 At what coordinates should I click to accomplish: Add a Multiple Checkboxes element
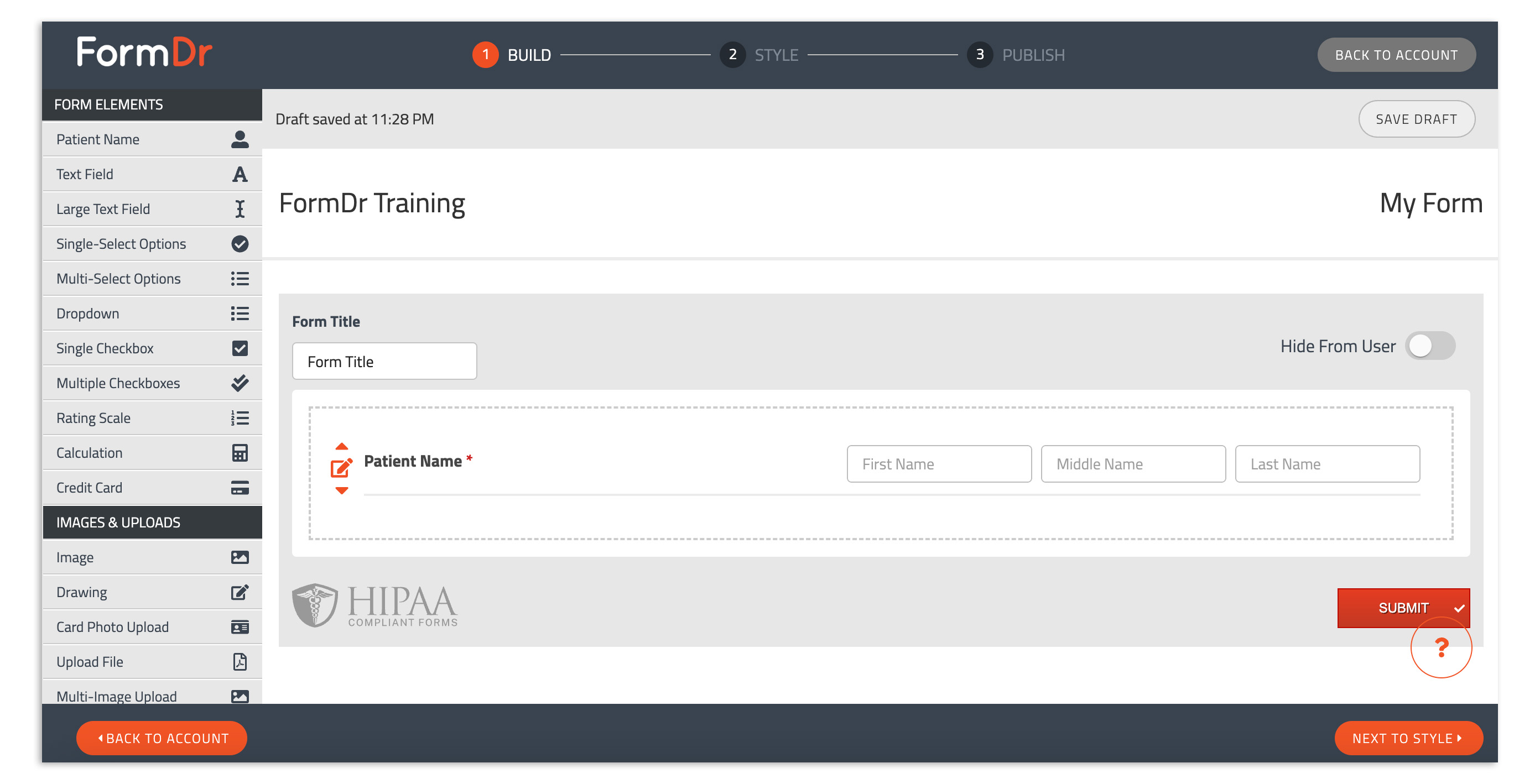(153, 383)
